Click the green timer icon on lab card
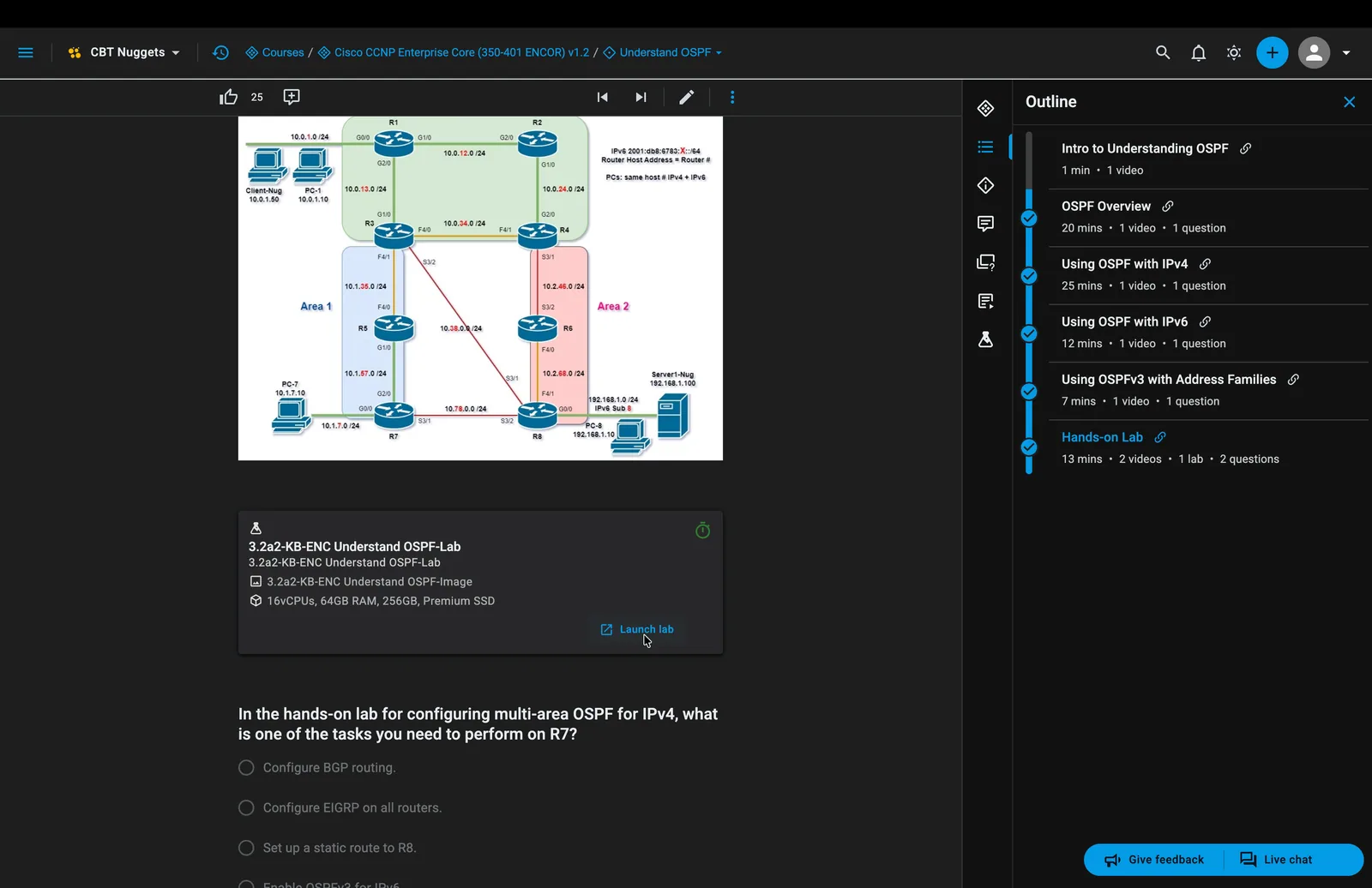The width and height of the screenshot is (1372, 888). point(702,531)
